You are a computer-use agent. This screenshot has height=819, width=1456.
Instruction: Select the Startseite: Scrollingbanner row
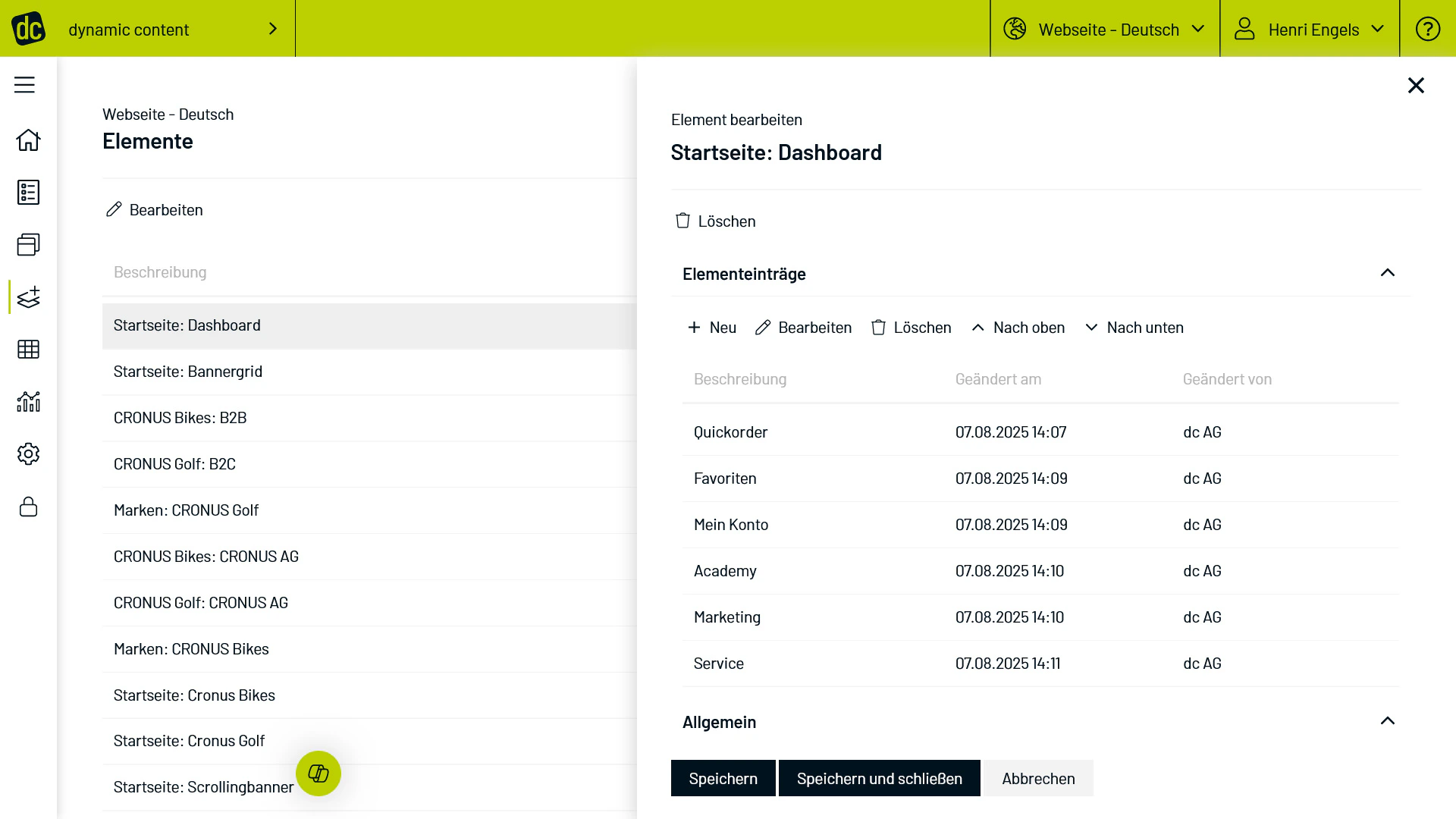tap(369, 787)
